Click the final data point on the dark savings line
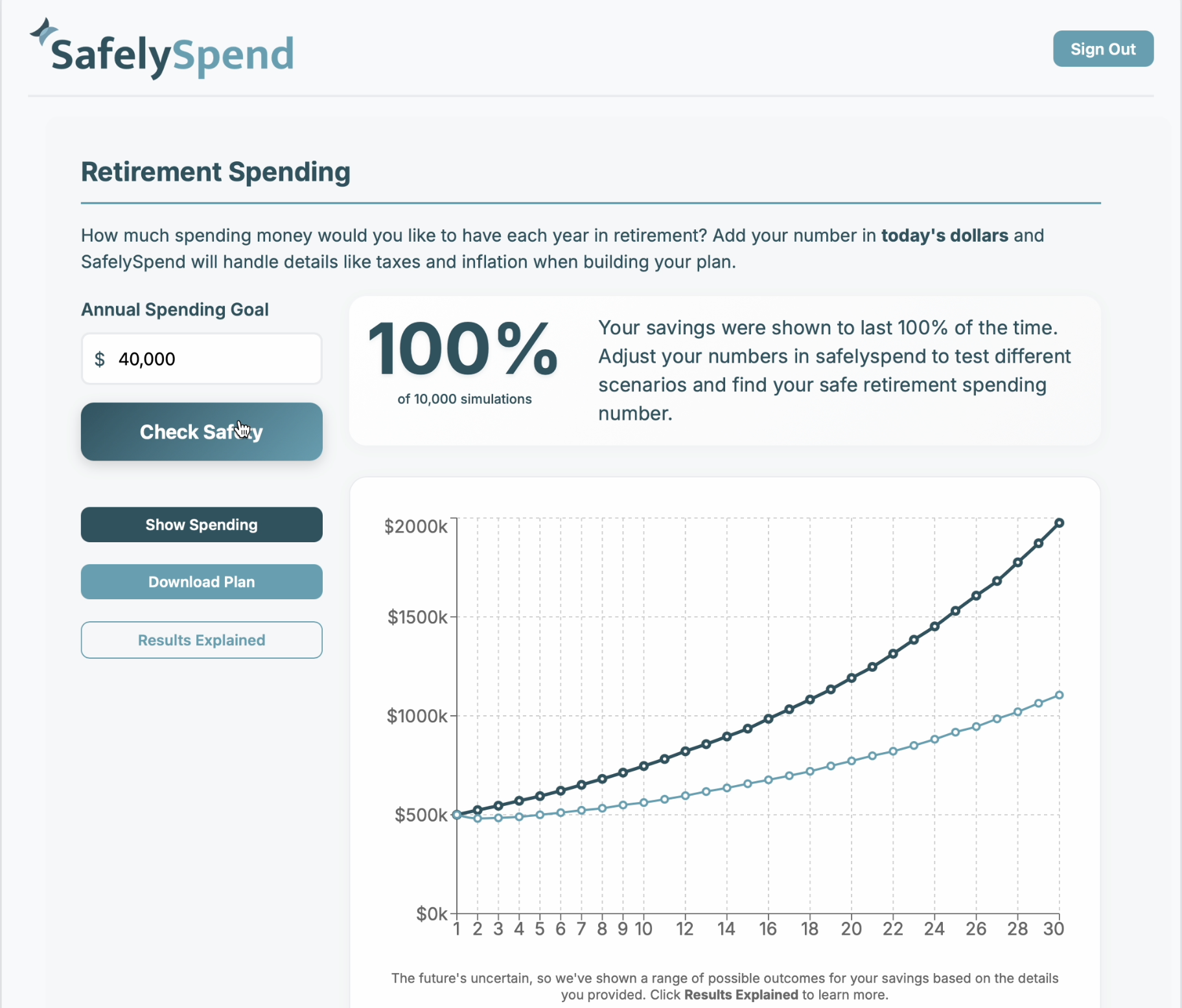Screen dimensions: 1182x1008 coord(1058,523)
